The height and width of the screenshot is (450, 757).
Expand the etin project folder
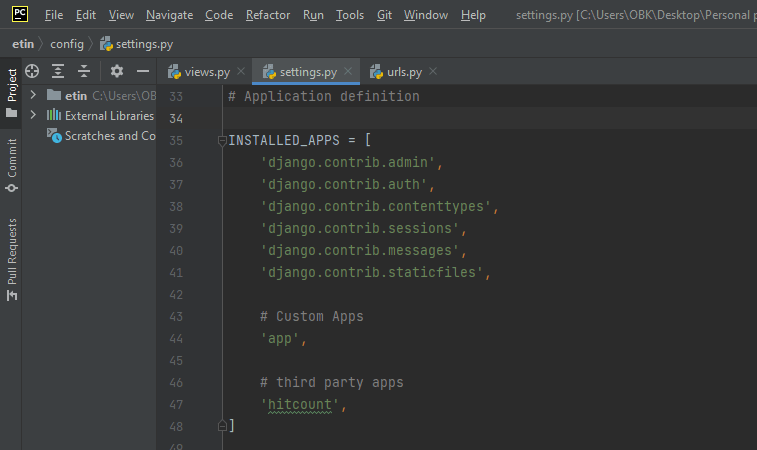[33, 95]
